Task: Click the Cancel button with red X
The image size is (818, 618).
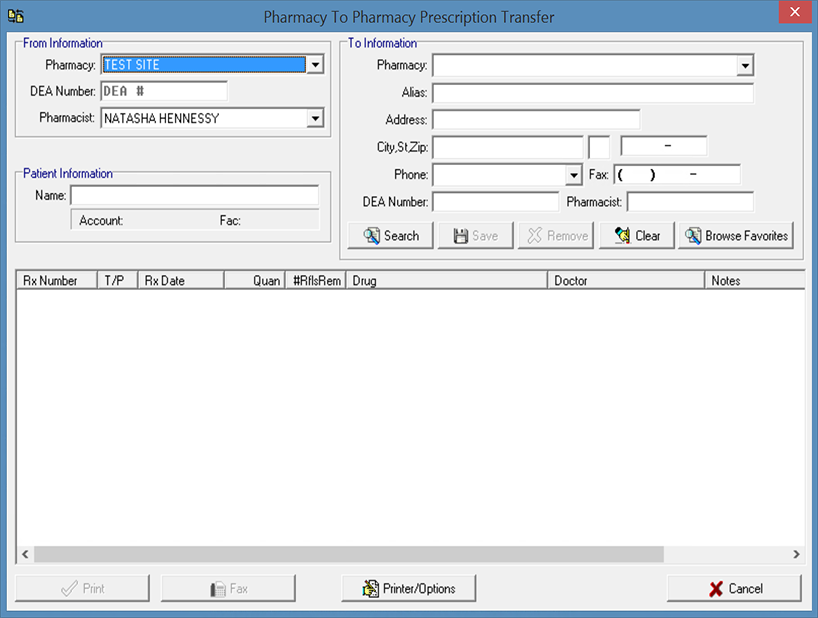Action: pyautogui.click(x=734, y=588)
